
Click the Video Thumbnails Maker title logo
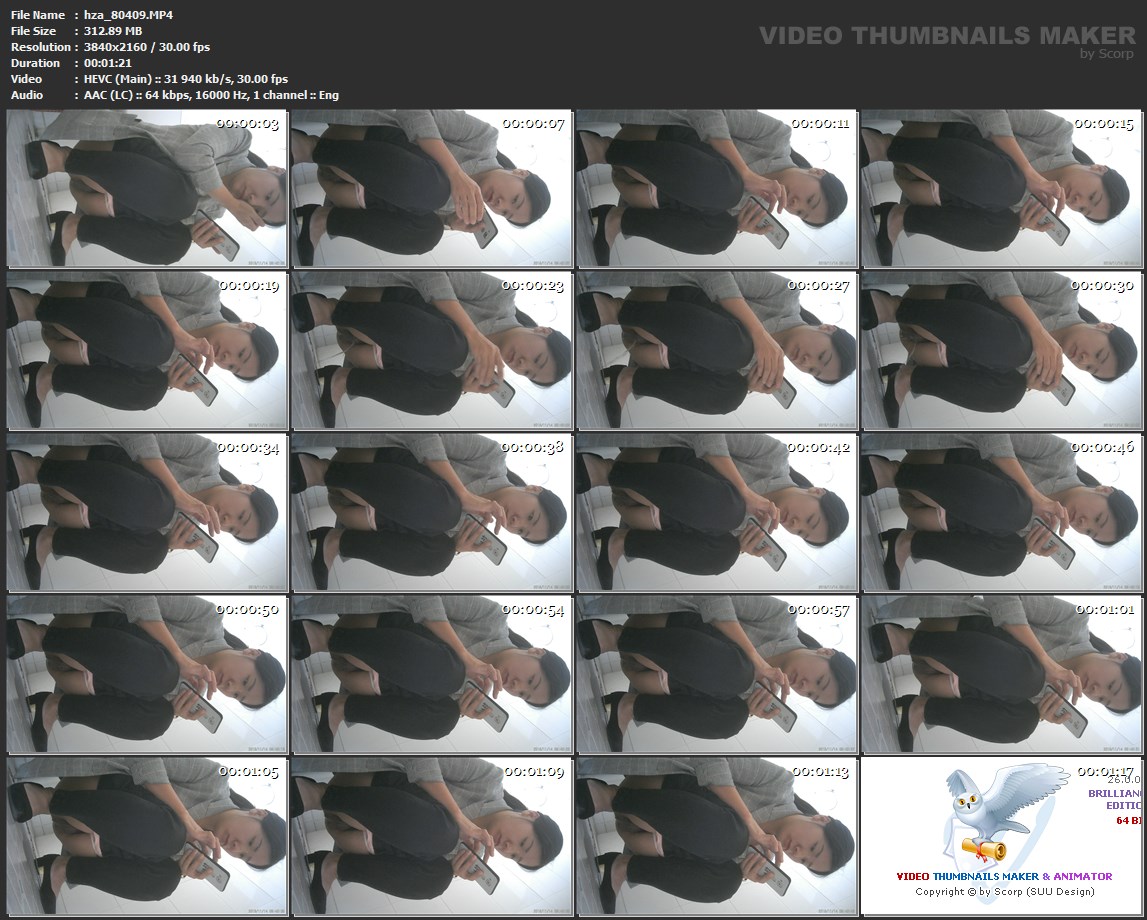(947, 36)
